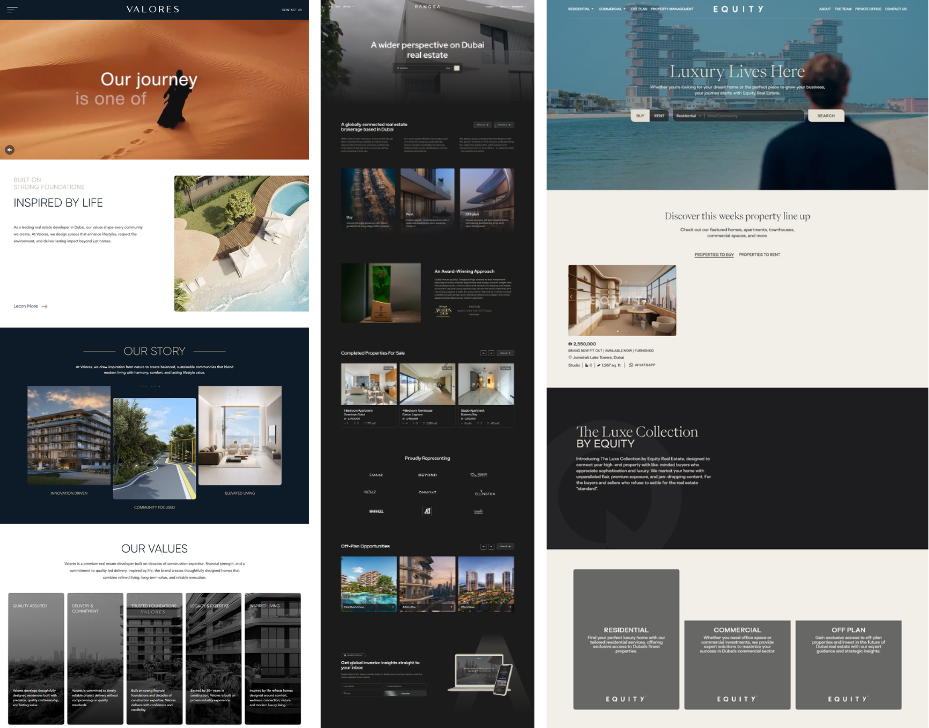This screenshot has height=728, width=929.
Task: Open the Buy category card on Pangea
Action: click(x=369, y=199)
